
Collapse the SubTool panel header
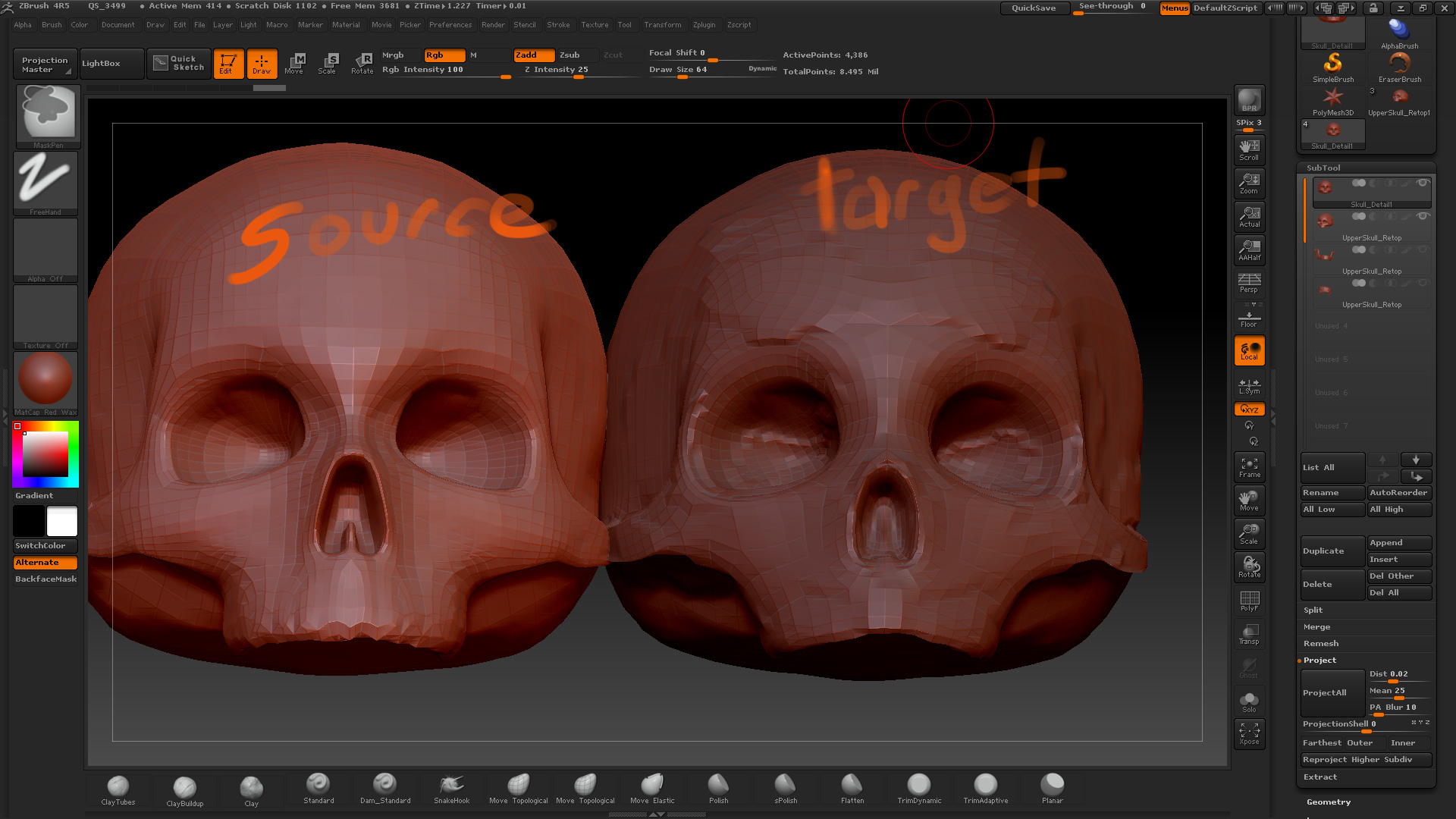click(x=1323, y=168)
